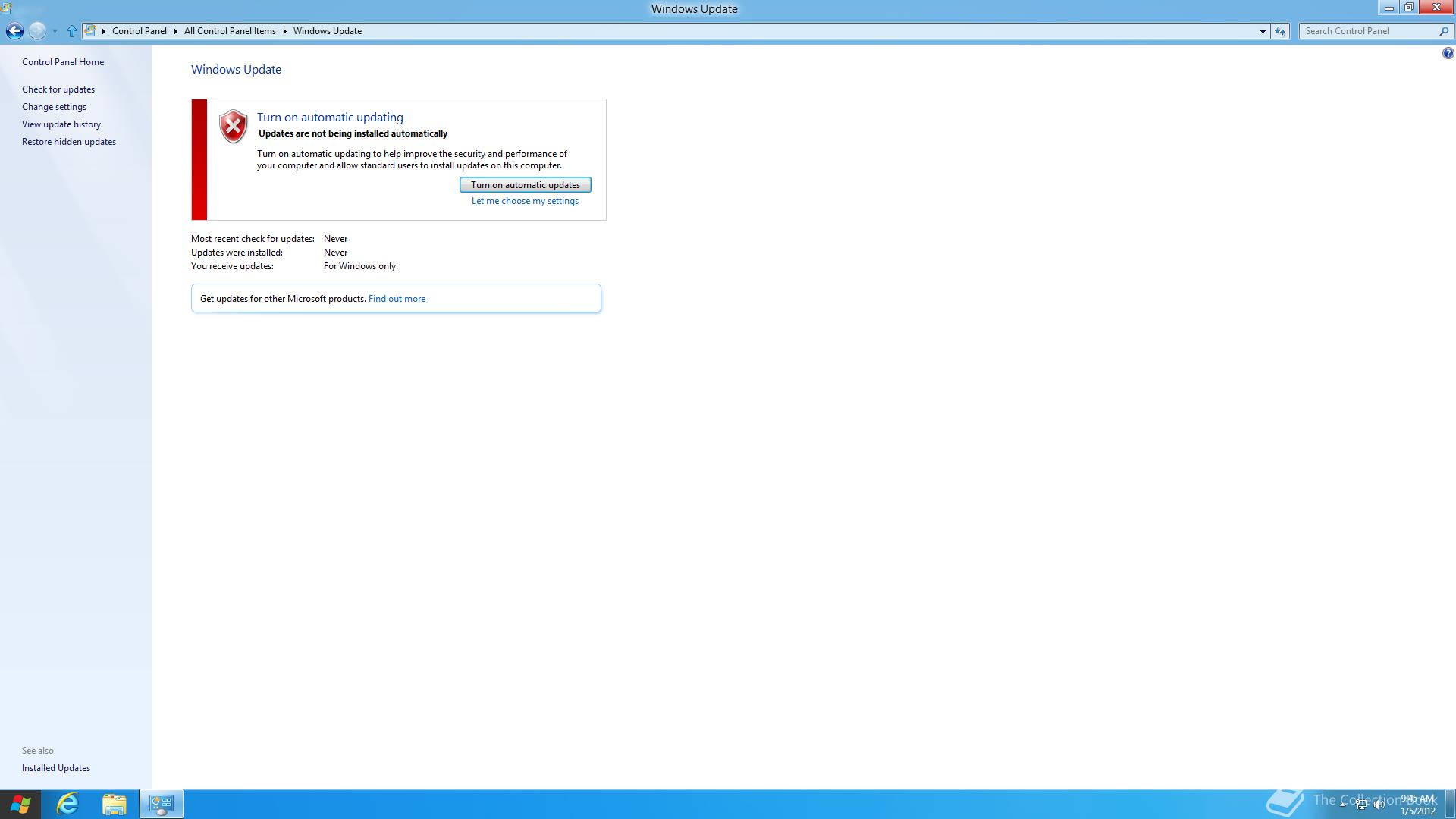Launch Internet Explorer from taskbar

pyautogui.click(x=67, y=804)
